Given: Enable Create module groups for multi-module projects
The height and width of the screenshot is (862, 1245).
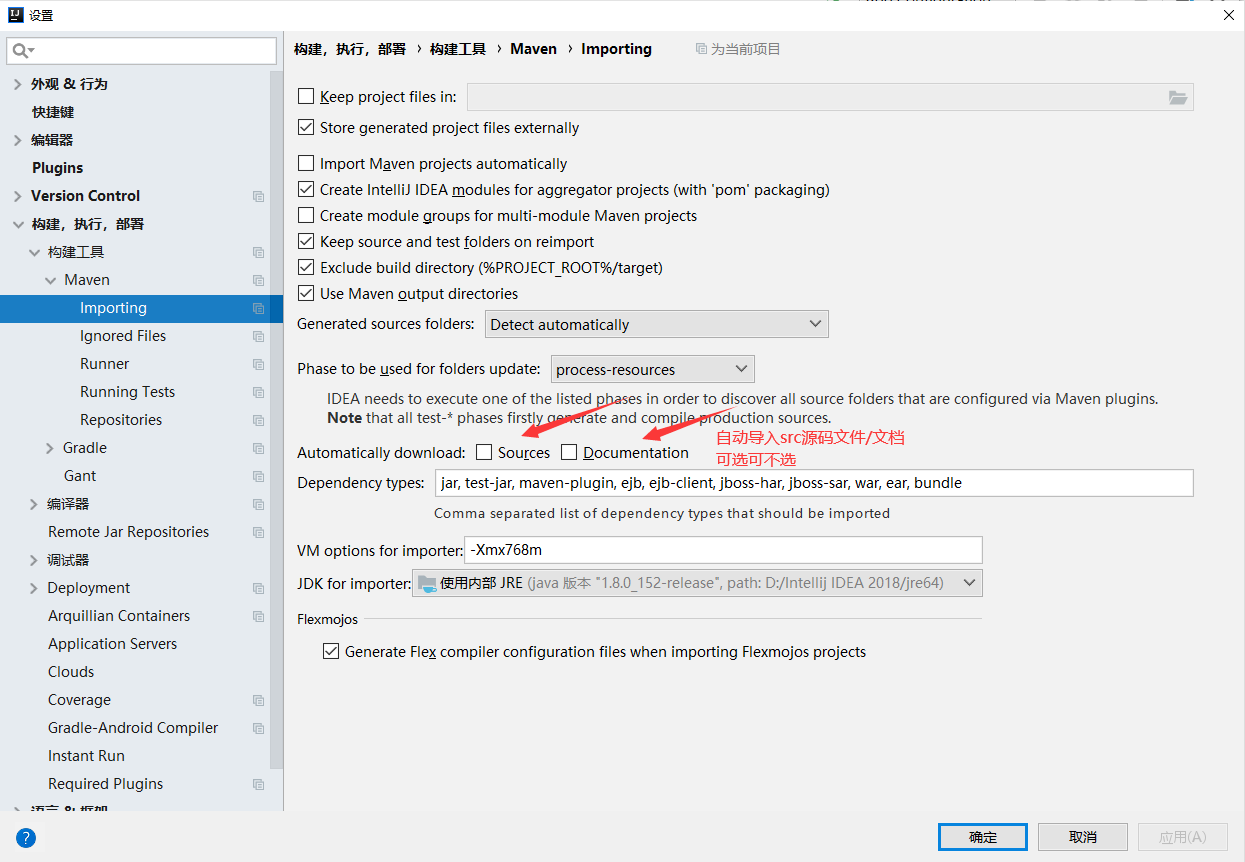Looking at the screenshot, I should (x=306, y=216).
